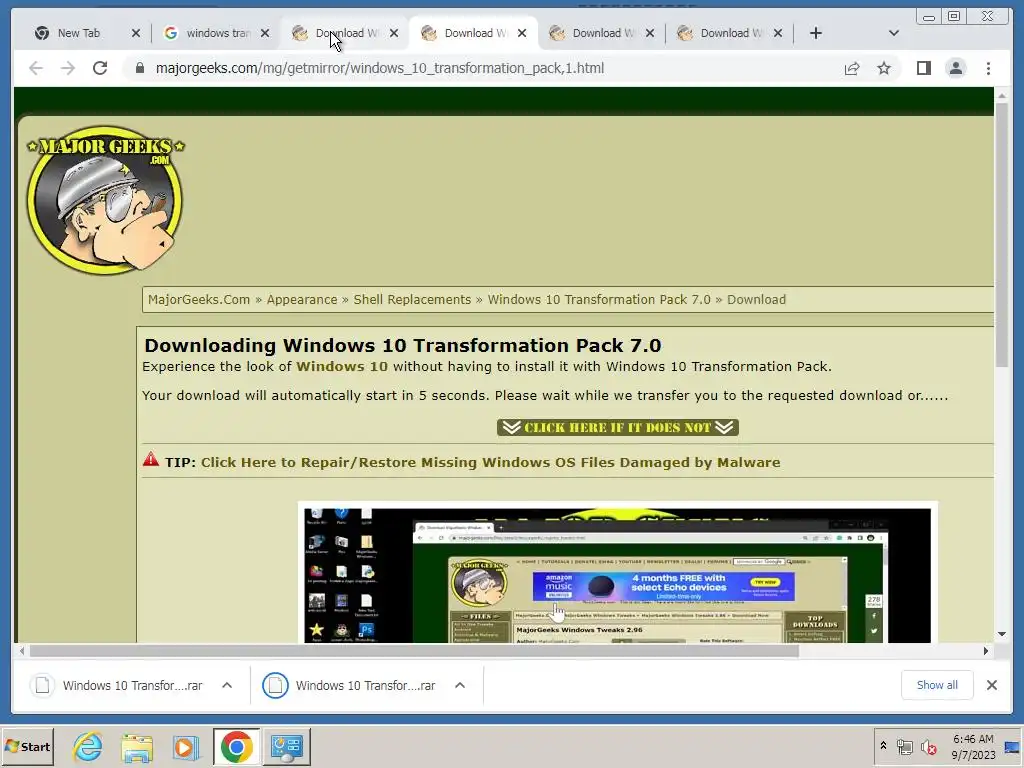Screen dimensions: 1024x768
Task: Click the MajorGeeks logo
Action: (x=105, y=200)
